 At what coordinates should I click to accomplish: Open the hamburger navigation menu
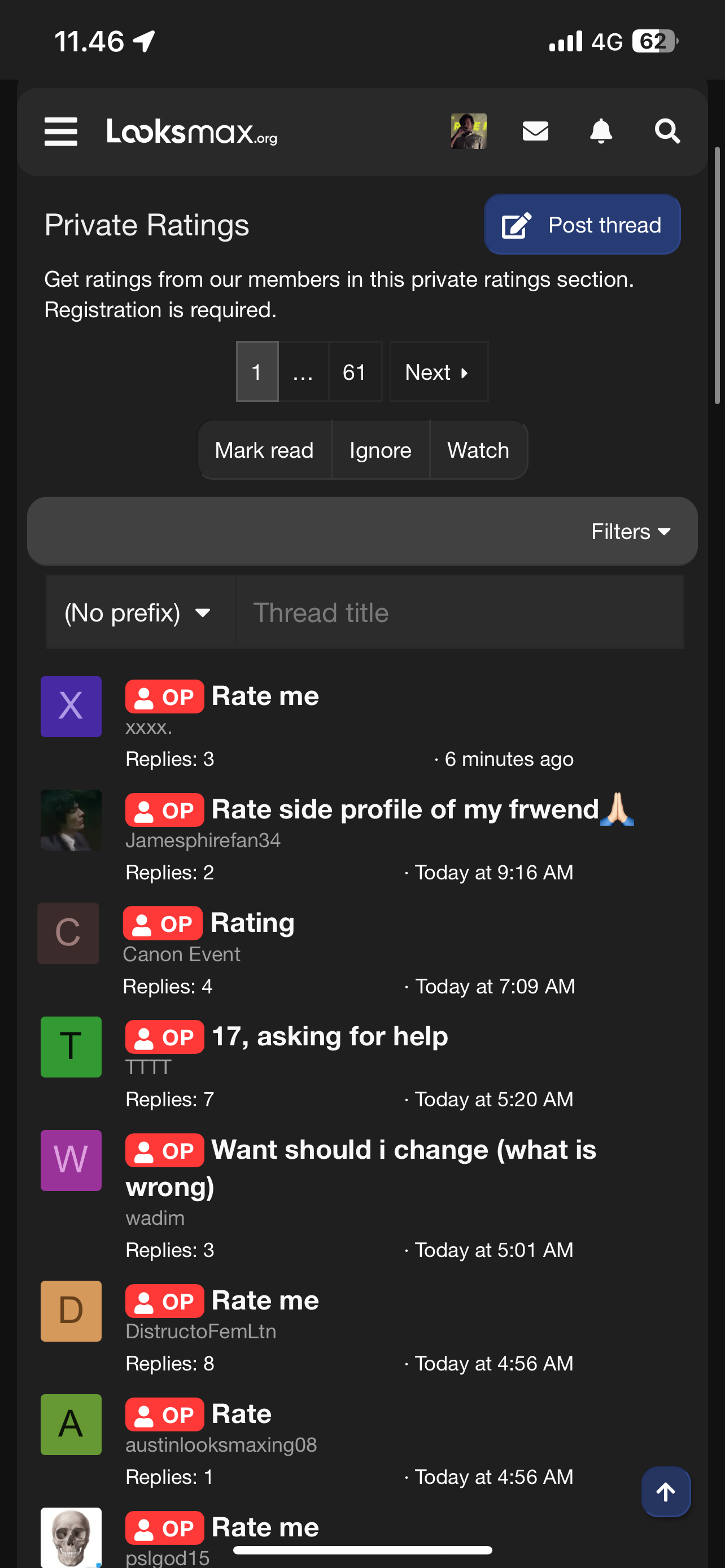pos(61,132)
